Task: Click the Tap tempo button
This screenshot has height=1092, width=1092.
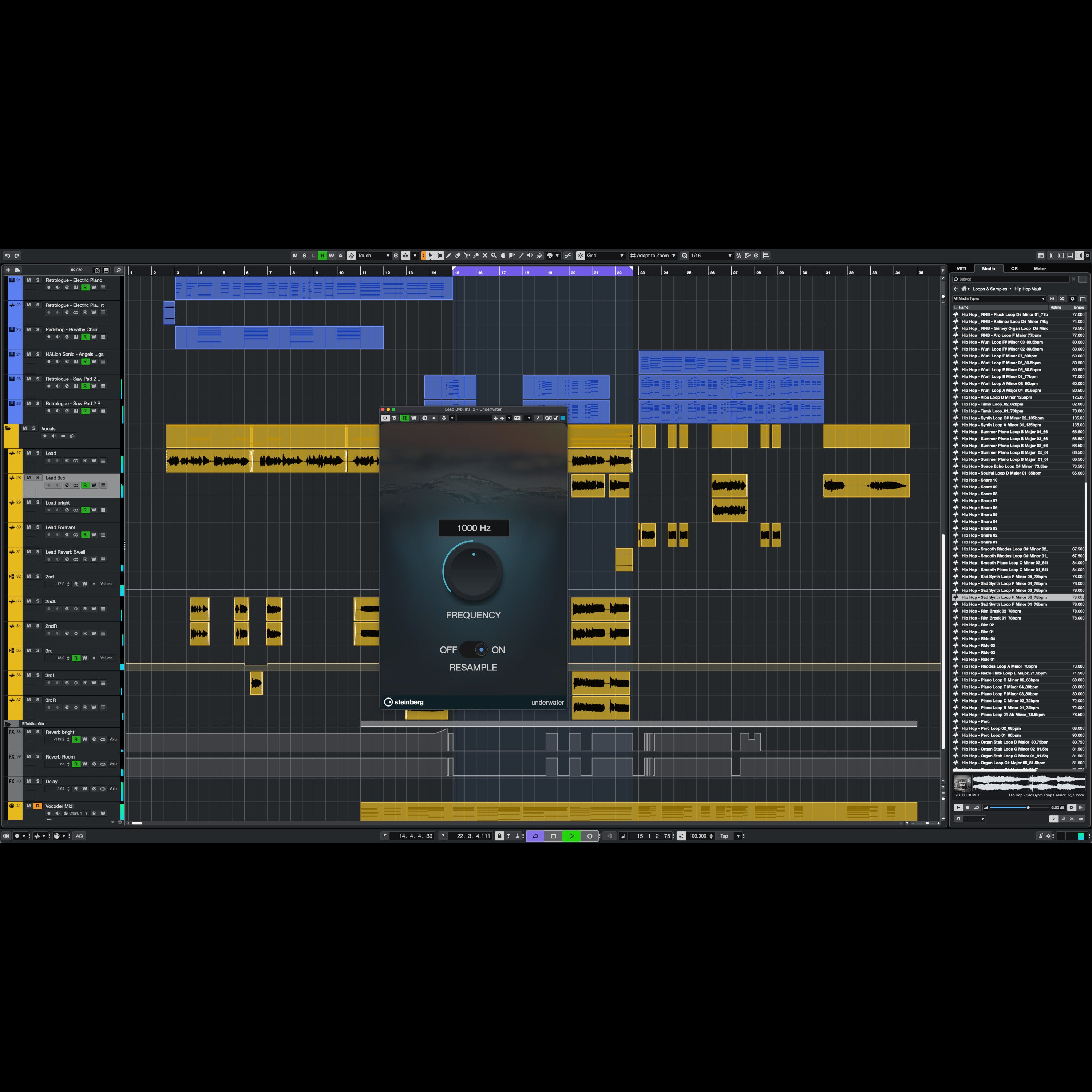Action: 724,836
